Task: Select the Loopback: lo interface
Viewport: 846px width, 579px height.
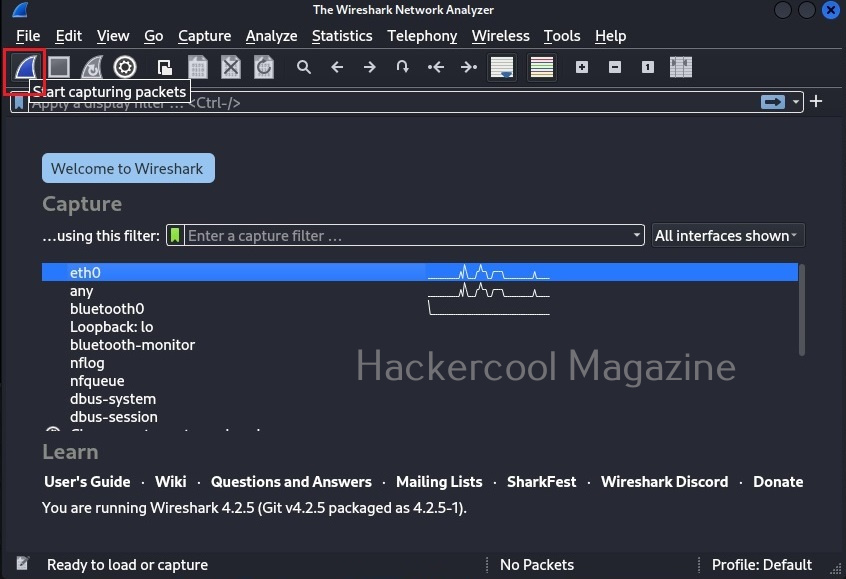Action: (x=420, y=327)
